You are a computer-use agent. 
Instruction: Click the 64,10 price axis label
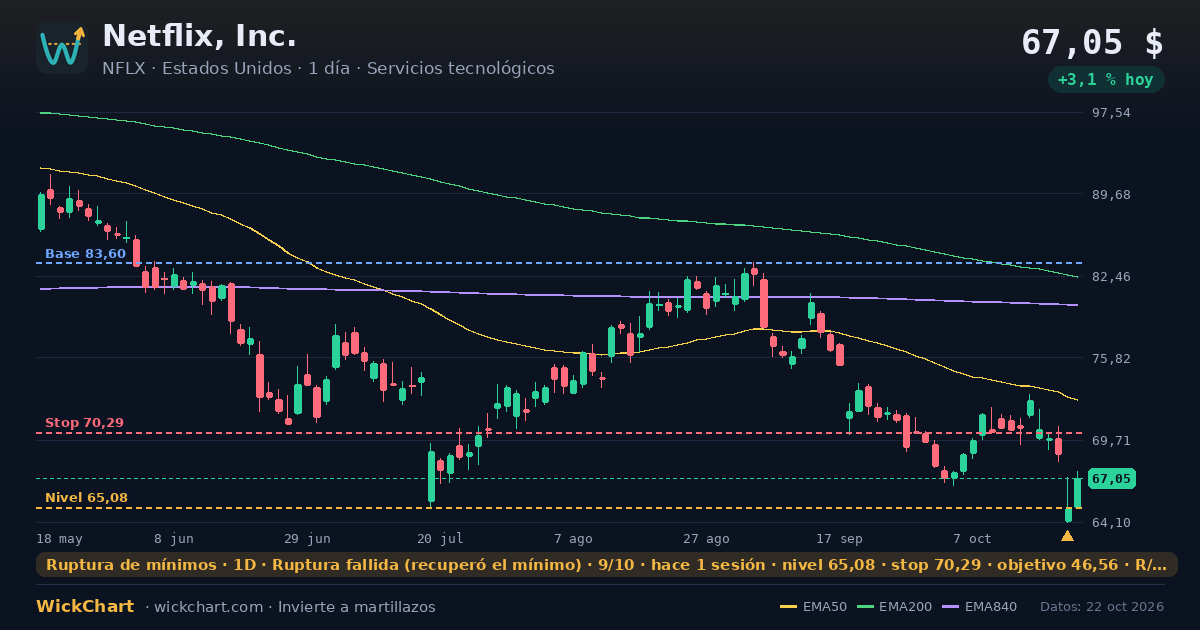tap(1111, 523)
